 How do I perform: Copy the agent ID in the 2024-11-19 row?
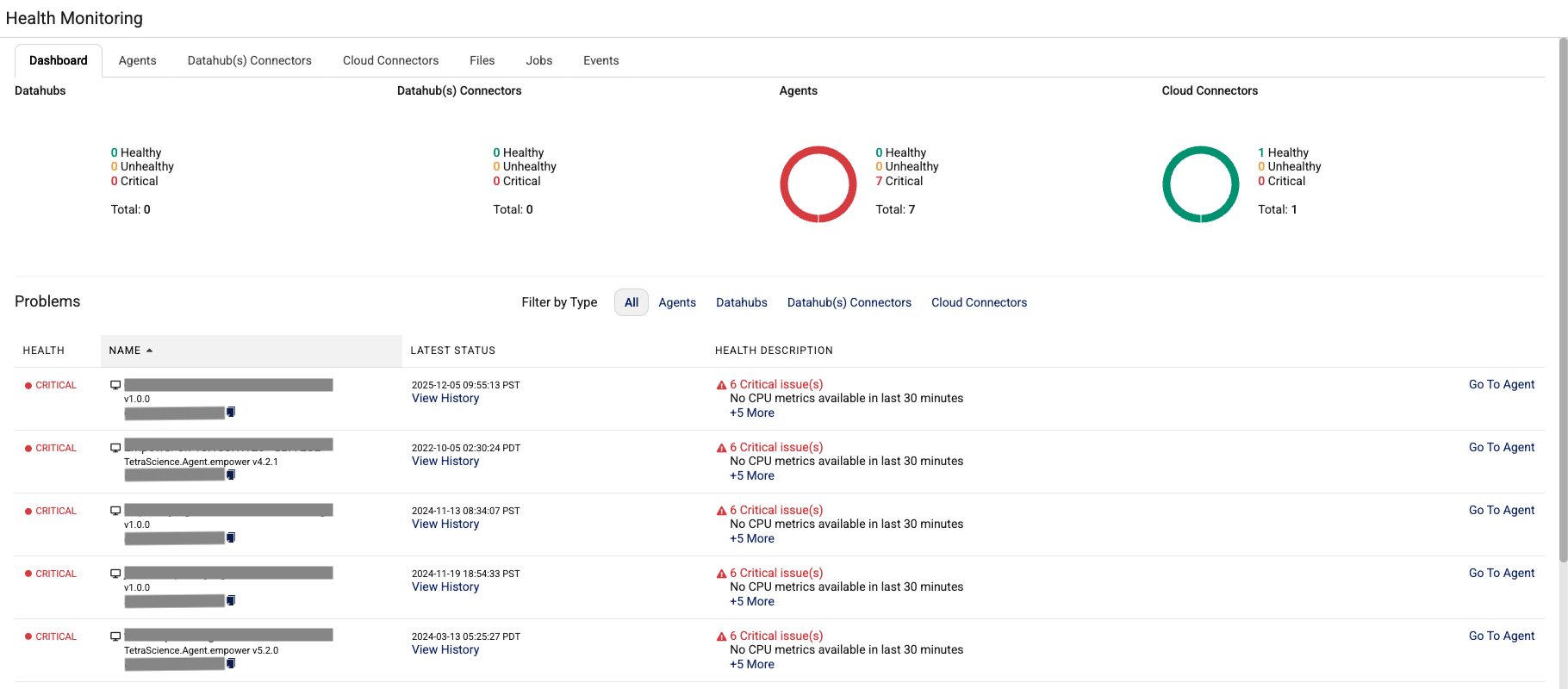pyautogui.click(x=231, y=601)
